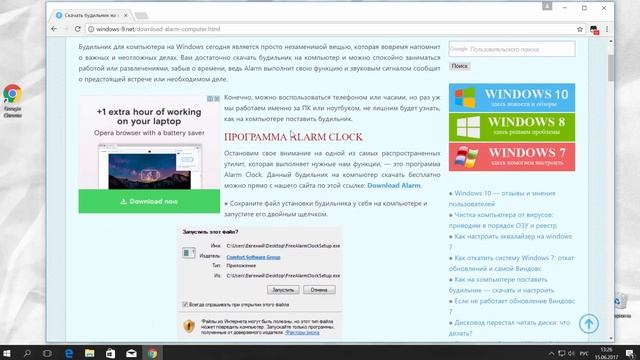Click the Поиск search button

point(460,66)
